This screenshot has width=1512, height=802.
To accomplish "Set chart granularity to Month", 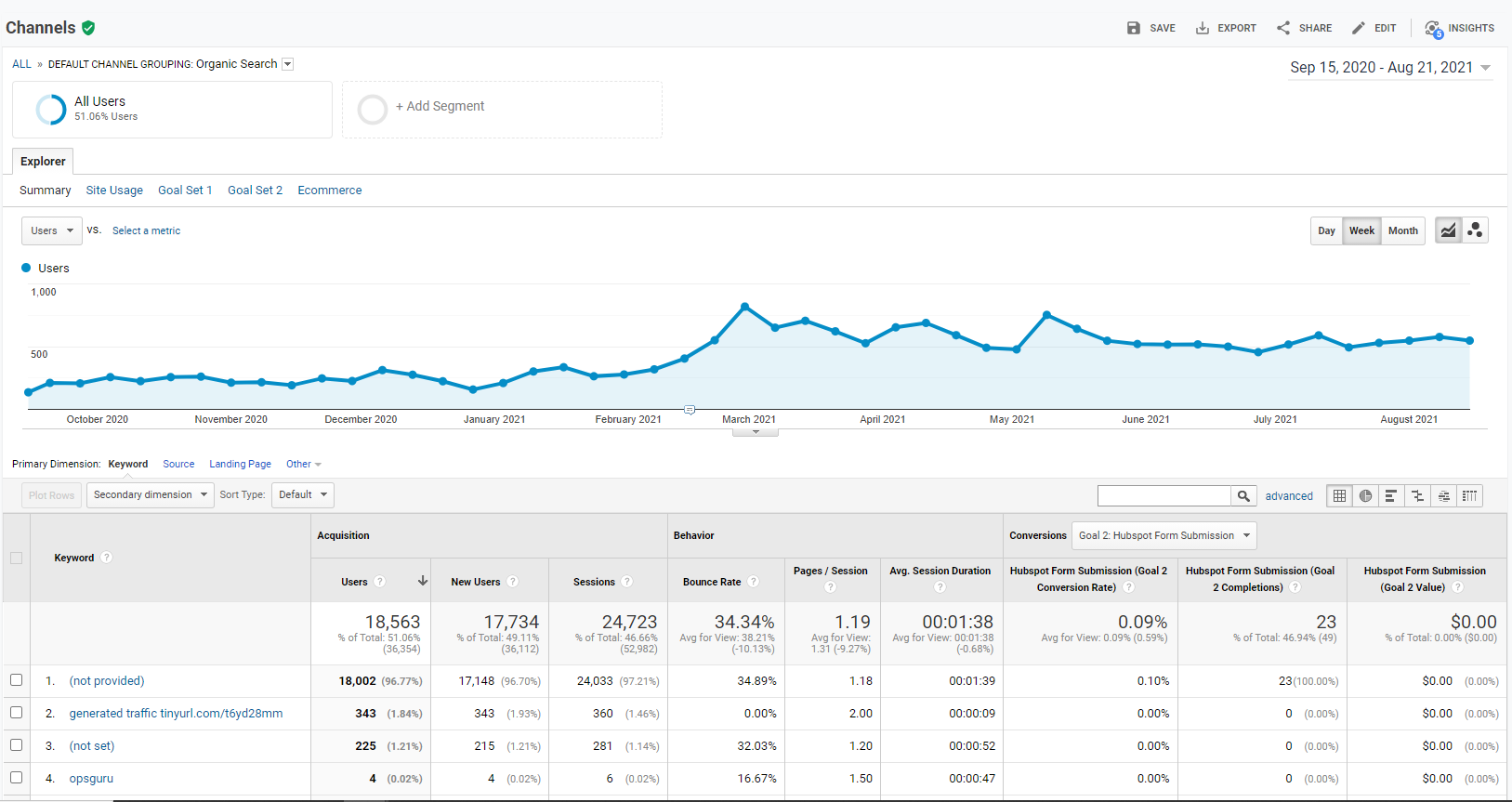I will click(1403, 230).
